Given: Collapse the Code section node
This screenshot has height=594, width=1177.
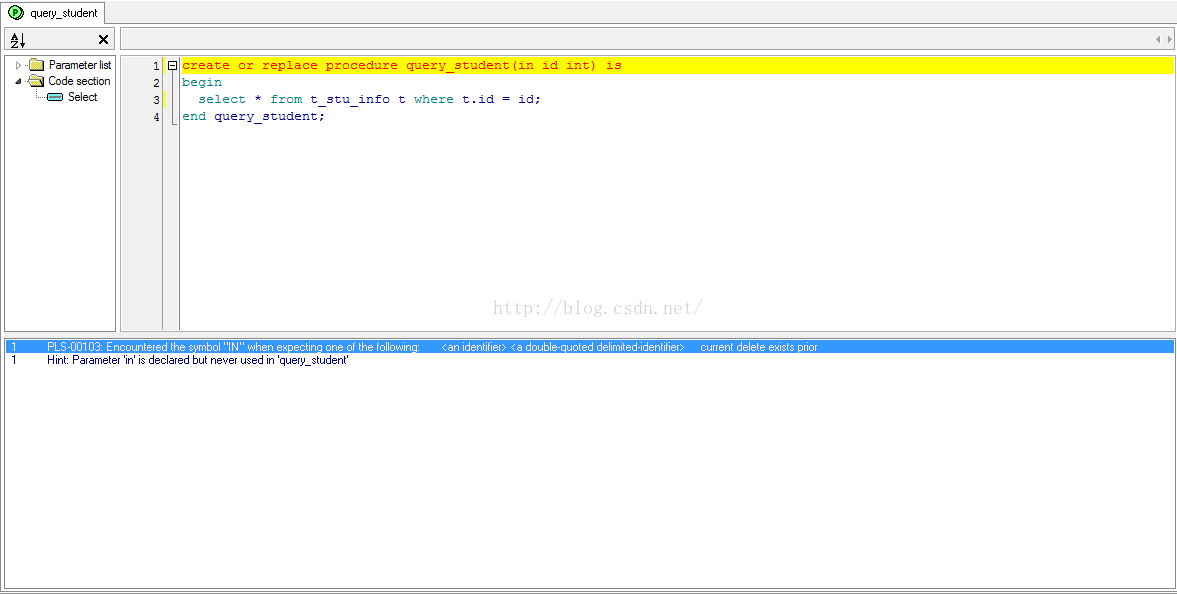Looking at the screenshot, I should pos(19,81).
